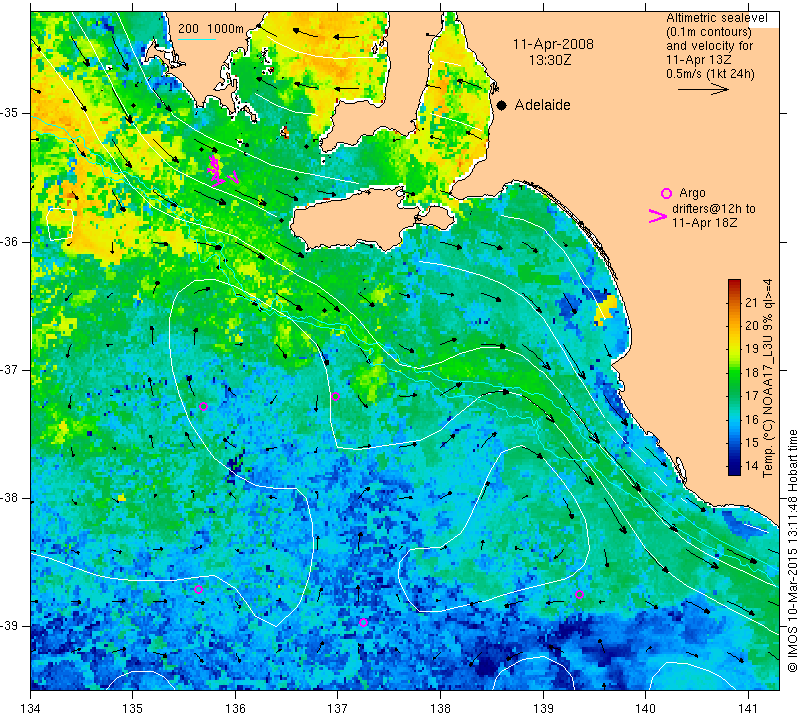
Task: Click the temperature colour bar
Action: tap(734, 377)
